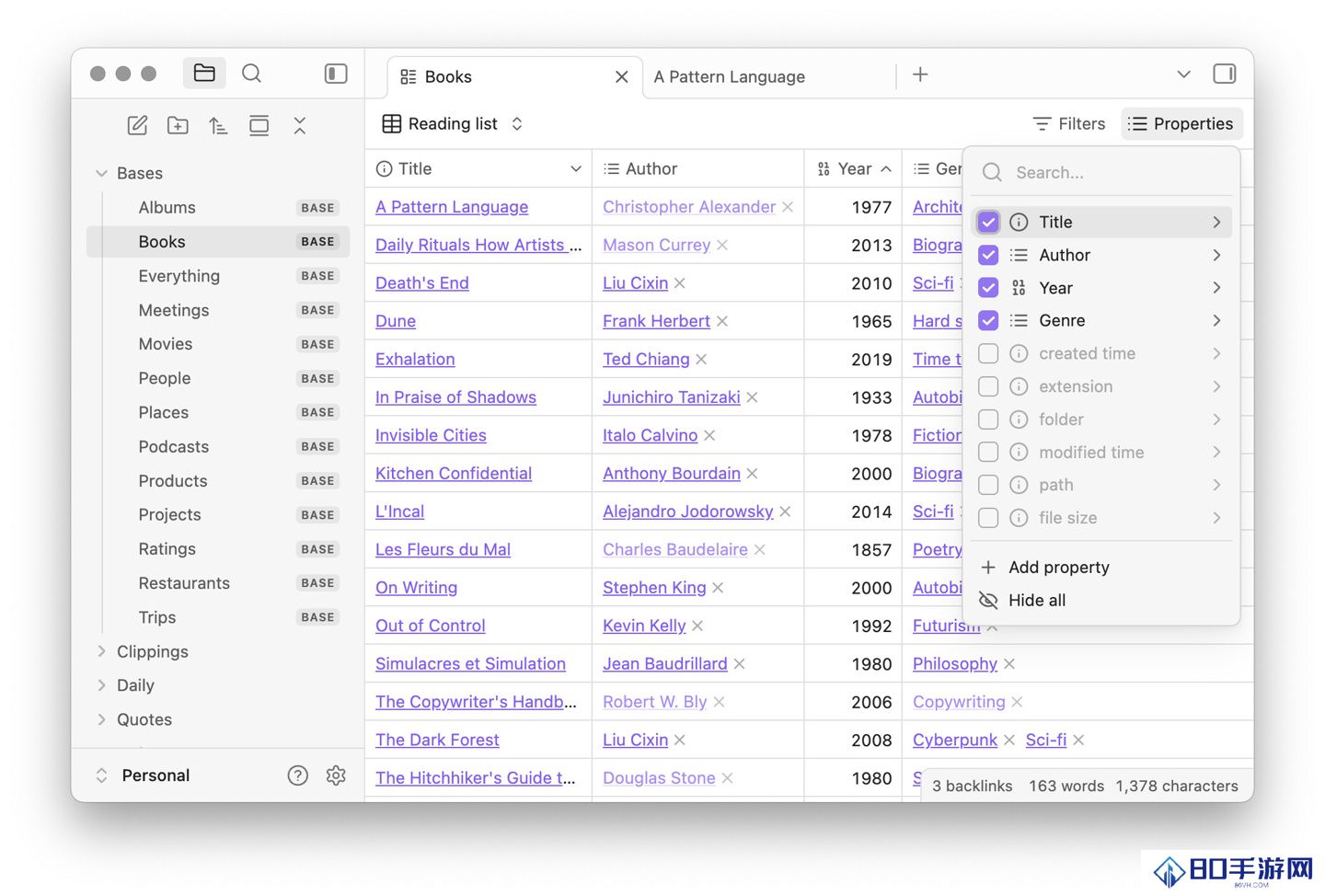Sort by the Year column header

coord(853,168)
